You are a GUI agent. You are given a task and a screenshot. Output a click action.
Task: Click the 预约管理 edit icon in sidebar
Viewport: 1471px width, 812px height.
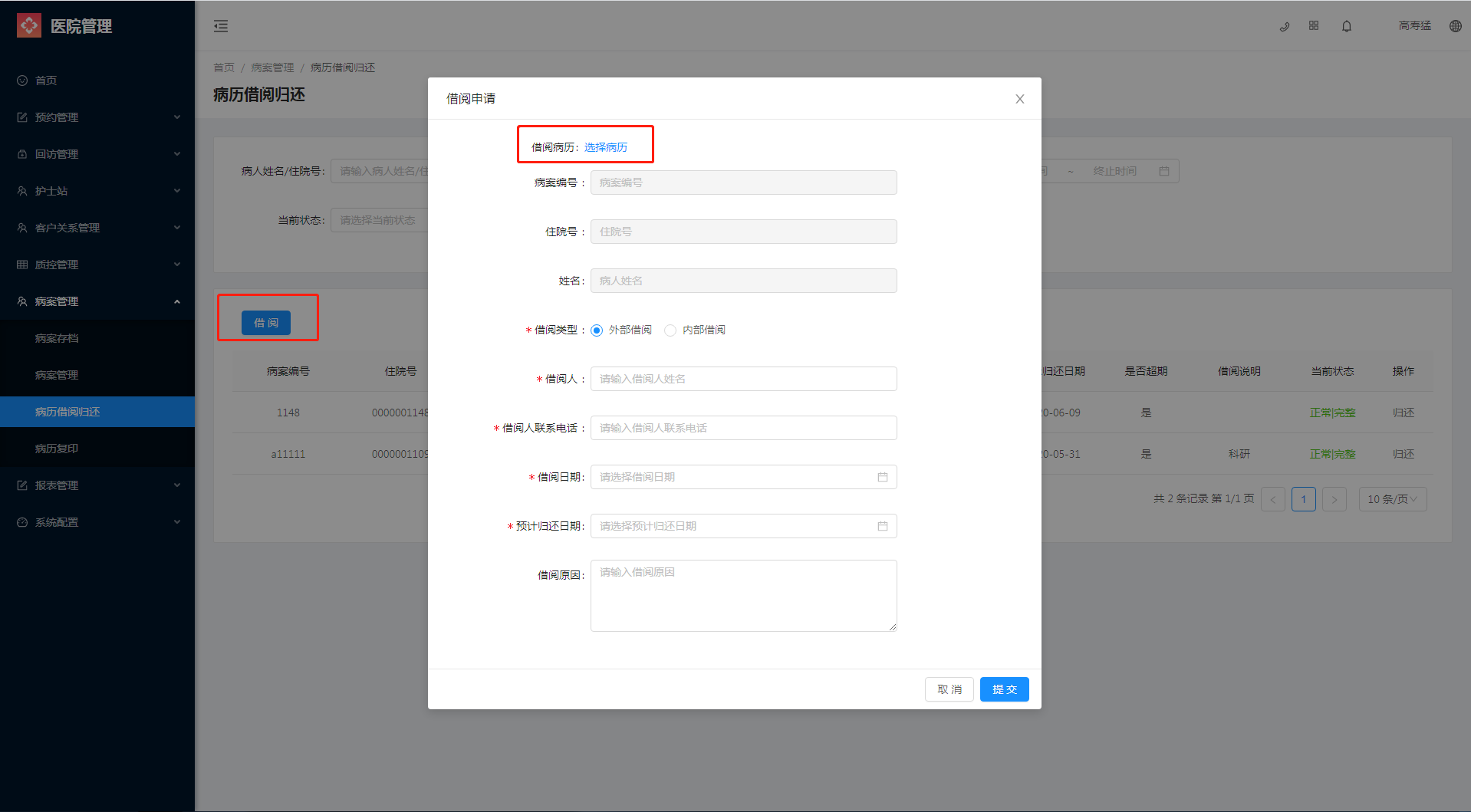coord(22,117)
